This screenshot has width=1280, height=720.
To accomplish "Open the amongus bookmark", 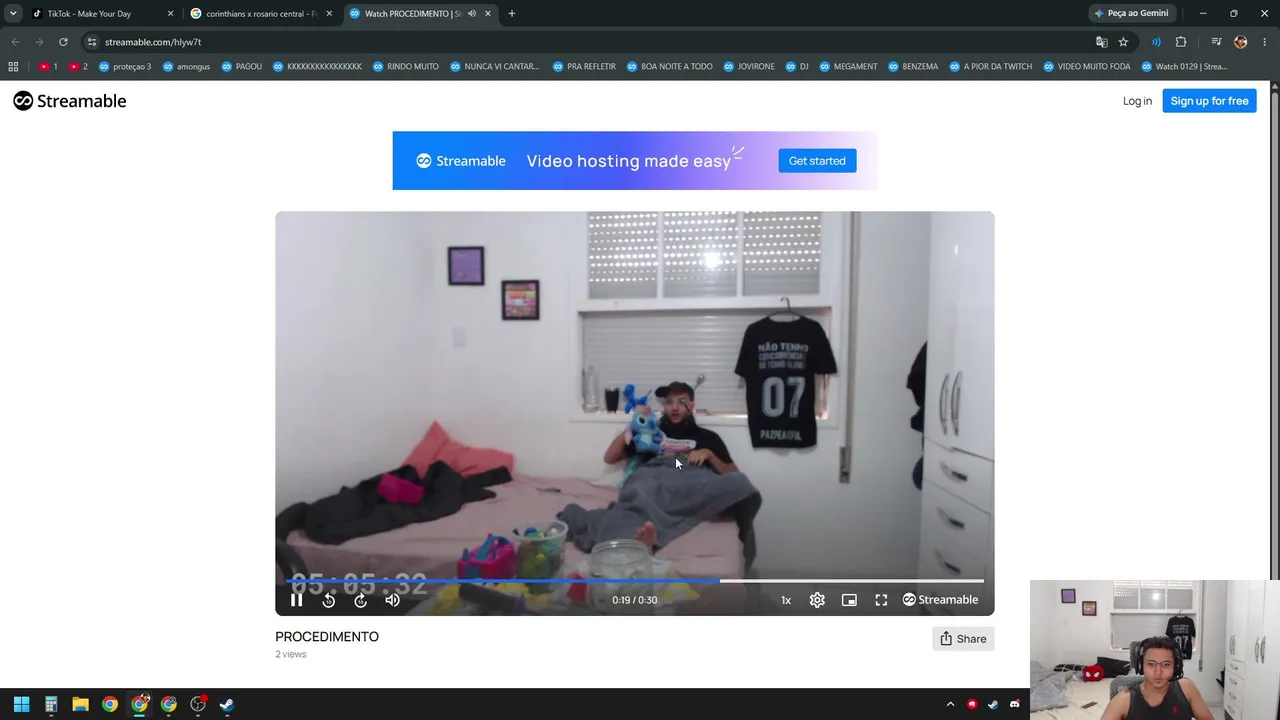I will coord(187,67).
